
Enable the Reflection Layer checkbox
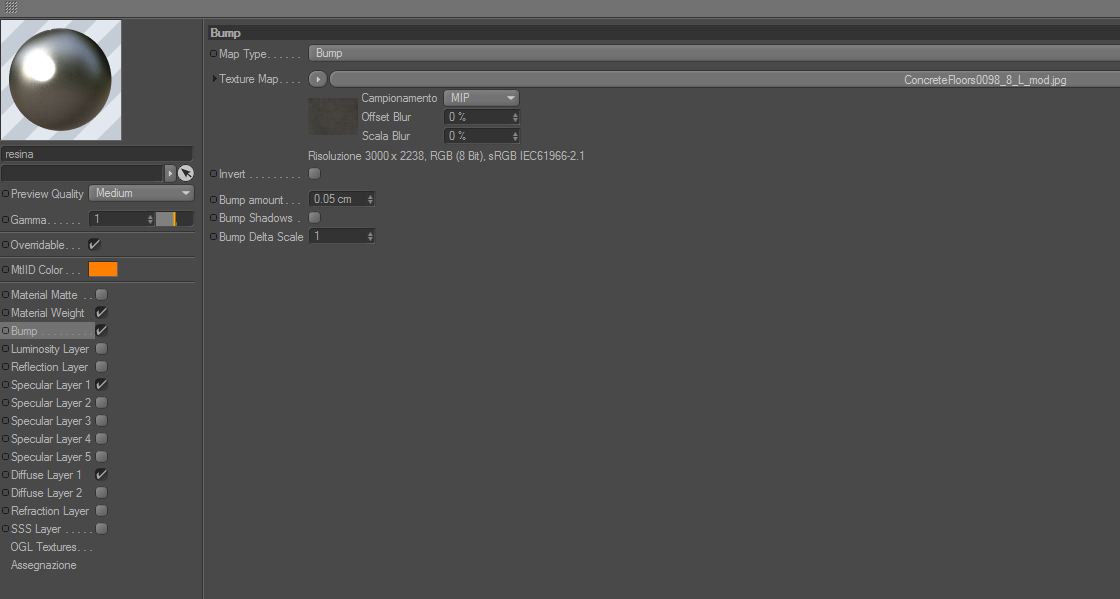click(101, 367)
